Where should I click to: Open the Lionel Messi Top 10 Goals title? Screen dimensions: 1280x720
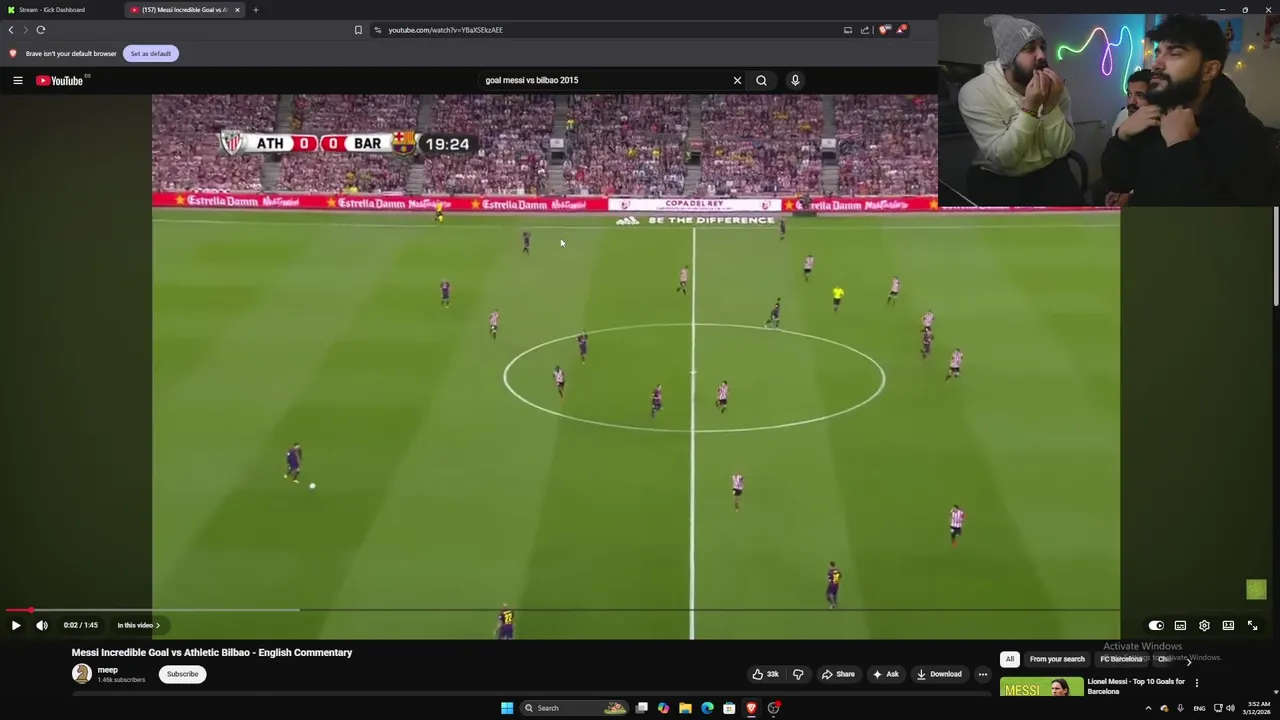tap(1136, 686)
